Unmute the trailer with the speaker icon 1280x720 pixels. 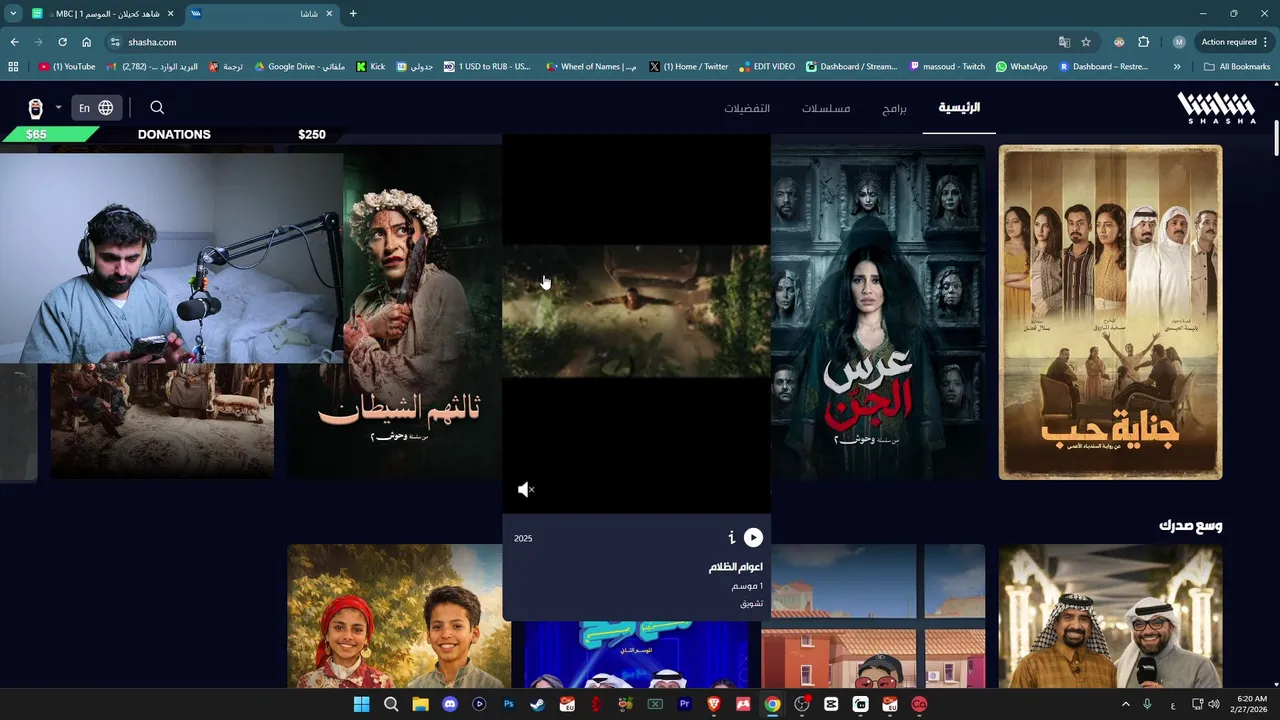click(x=526, y=489)
